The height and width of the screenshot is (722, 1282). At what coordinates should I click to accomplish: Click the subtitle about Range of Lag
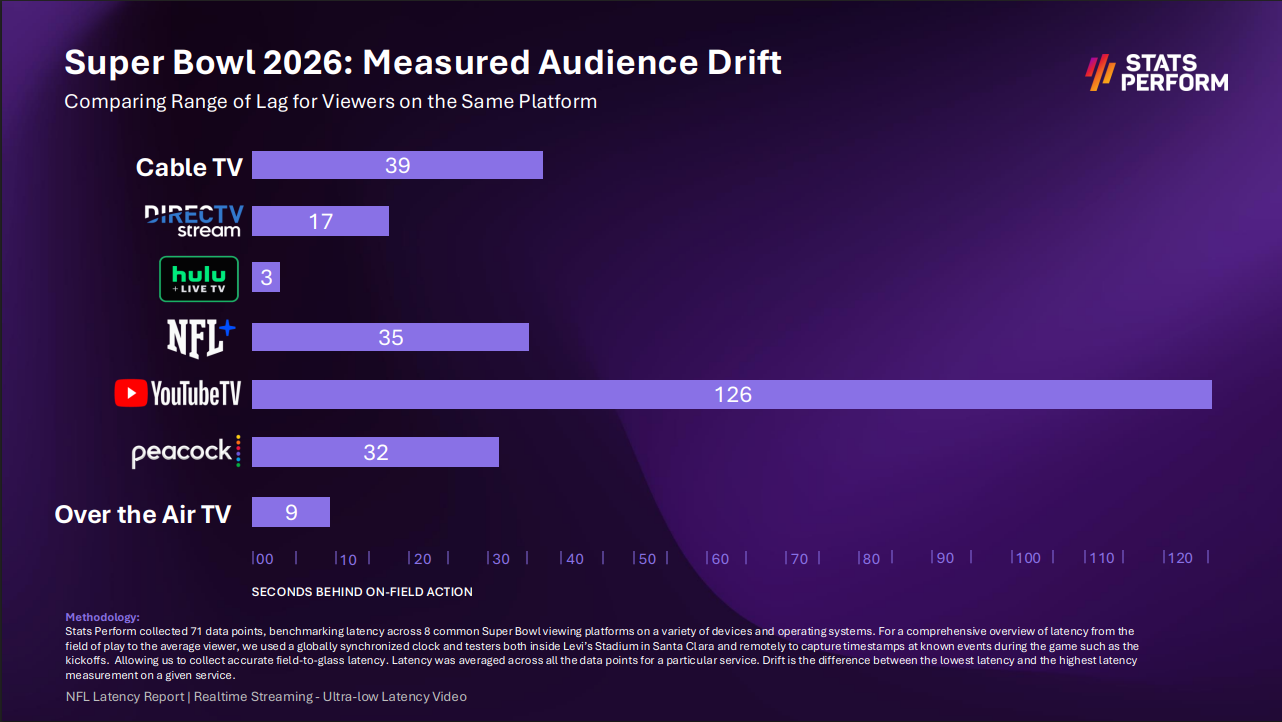pos(331,101)
